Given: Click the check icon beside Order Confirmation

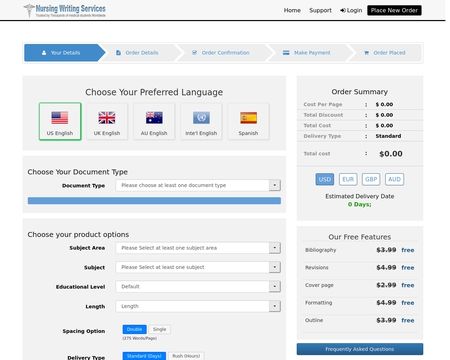Looking at the screenshot, I should (194, 53).
